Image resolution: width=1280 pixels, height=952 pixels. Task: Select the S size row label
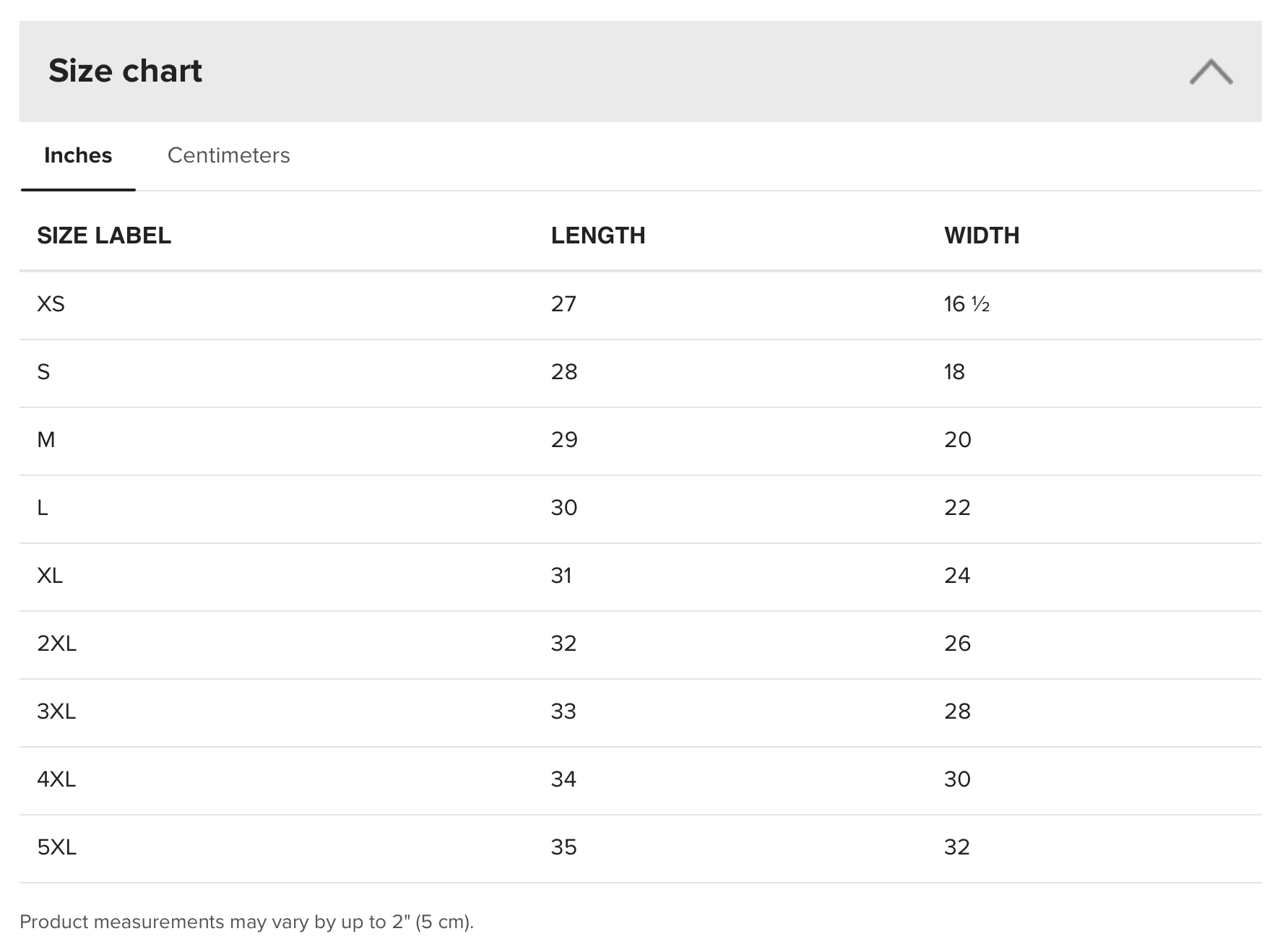click(x=43, y=372)
